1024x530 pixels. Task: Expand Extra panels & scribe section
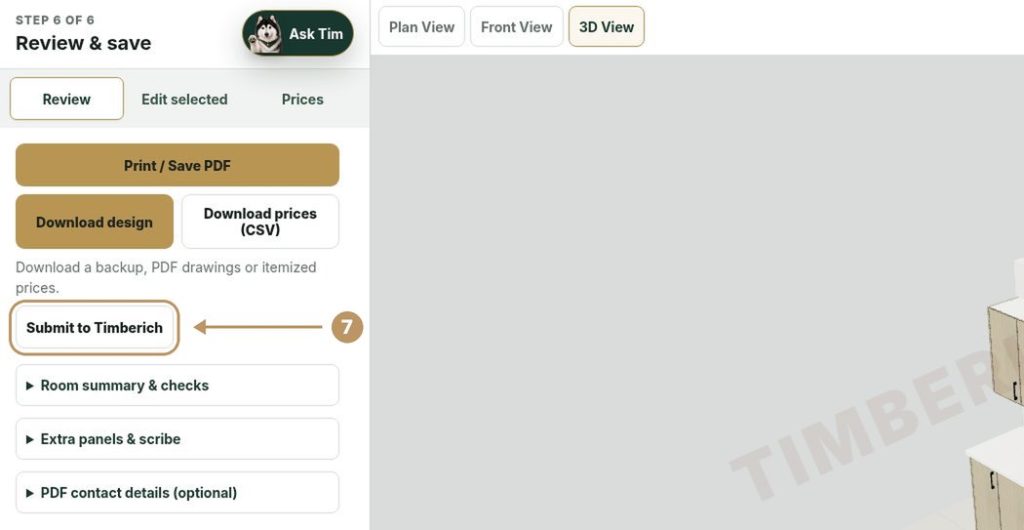pos(177,439)
